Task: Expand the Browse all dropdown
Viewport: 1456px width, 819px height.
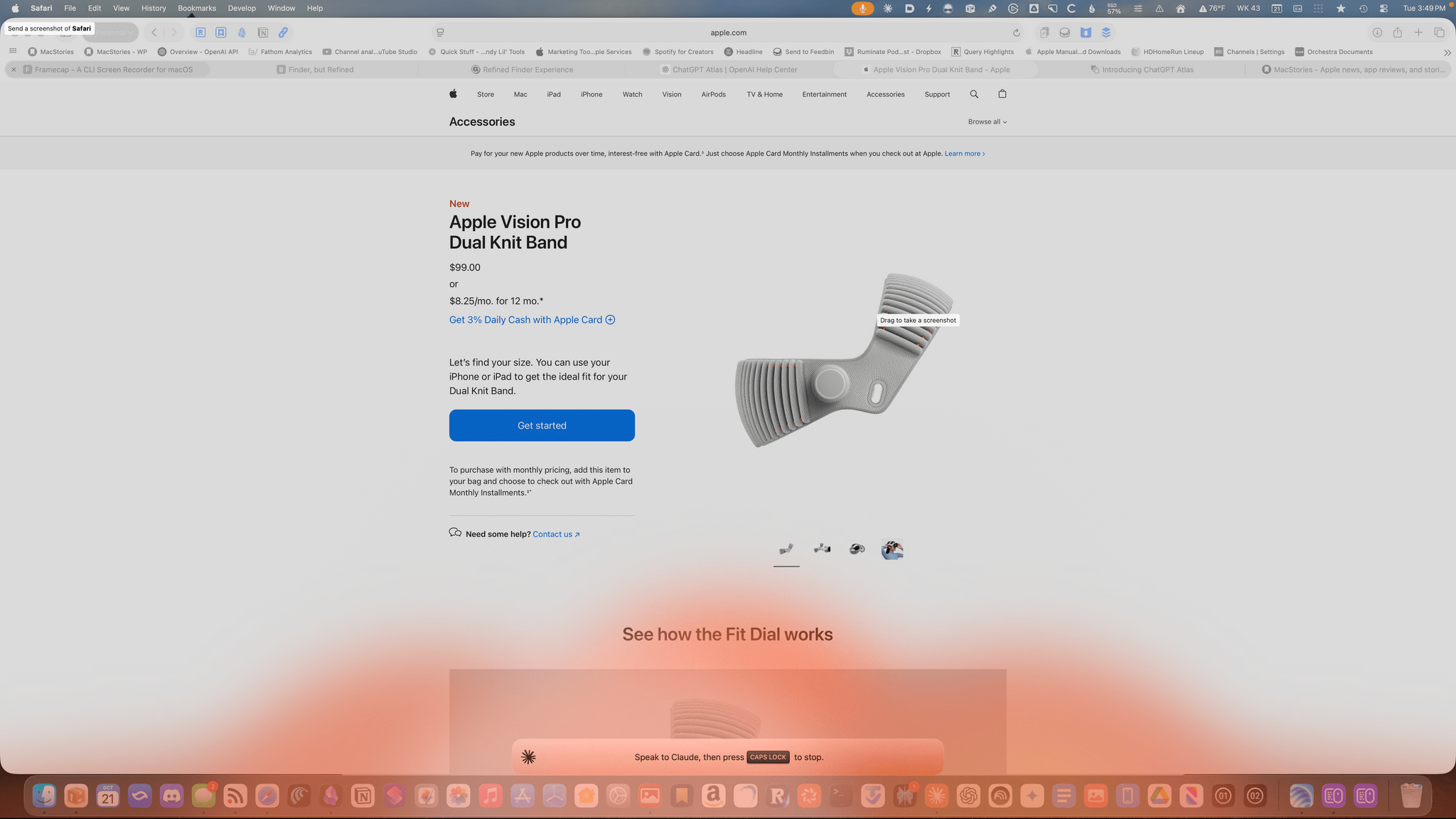Action: pos(987,122)
